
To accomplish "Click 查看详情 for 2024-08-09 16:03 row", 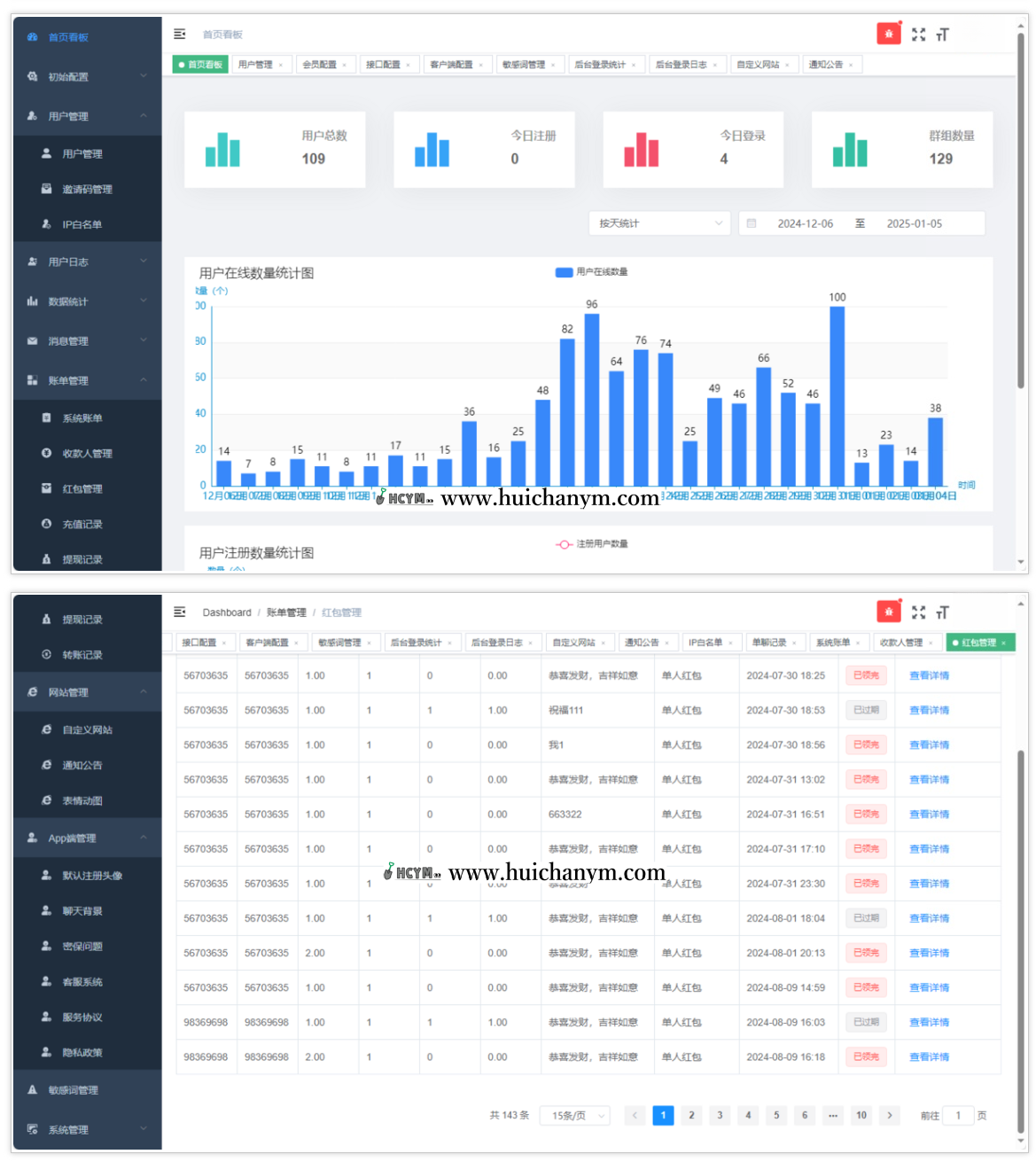I will click(929, 1022).
